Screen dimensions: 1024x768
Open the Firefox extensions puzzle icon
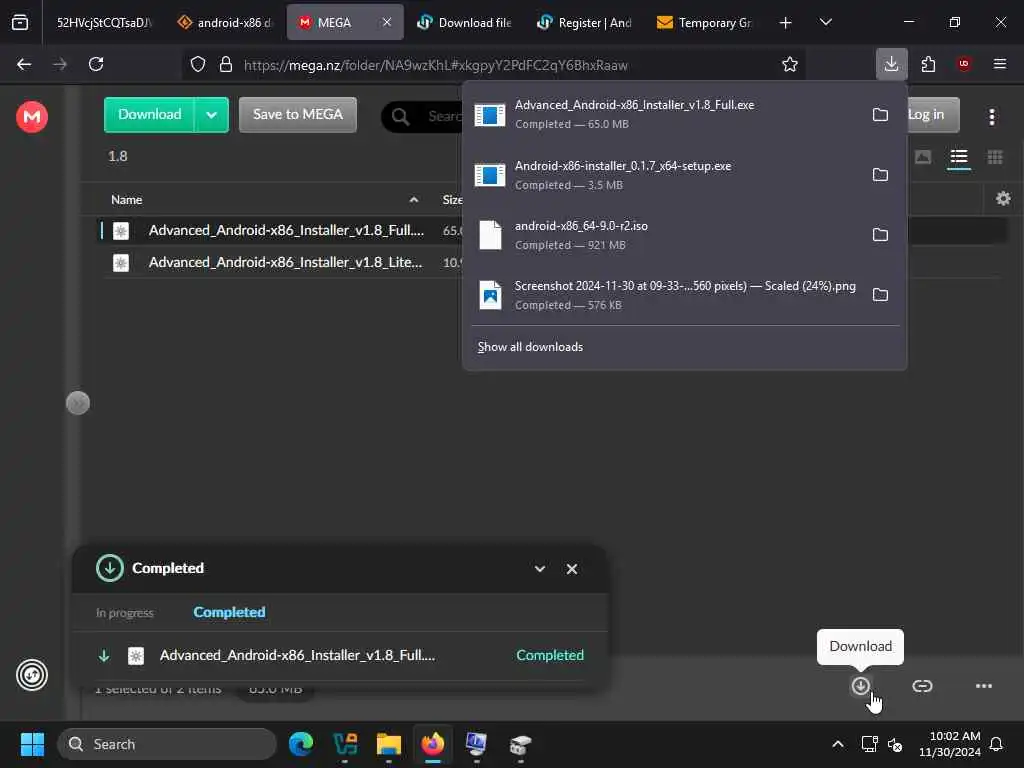(928, 64)
